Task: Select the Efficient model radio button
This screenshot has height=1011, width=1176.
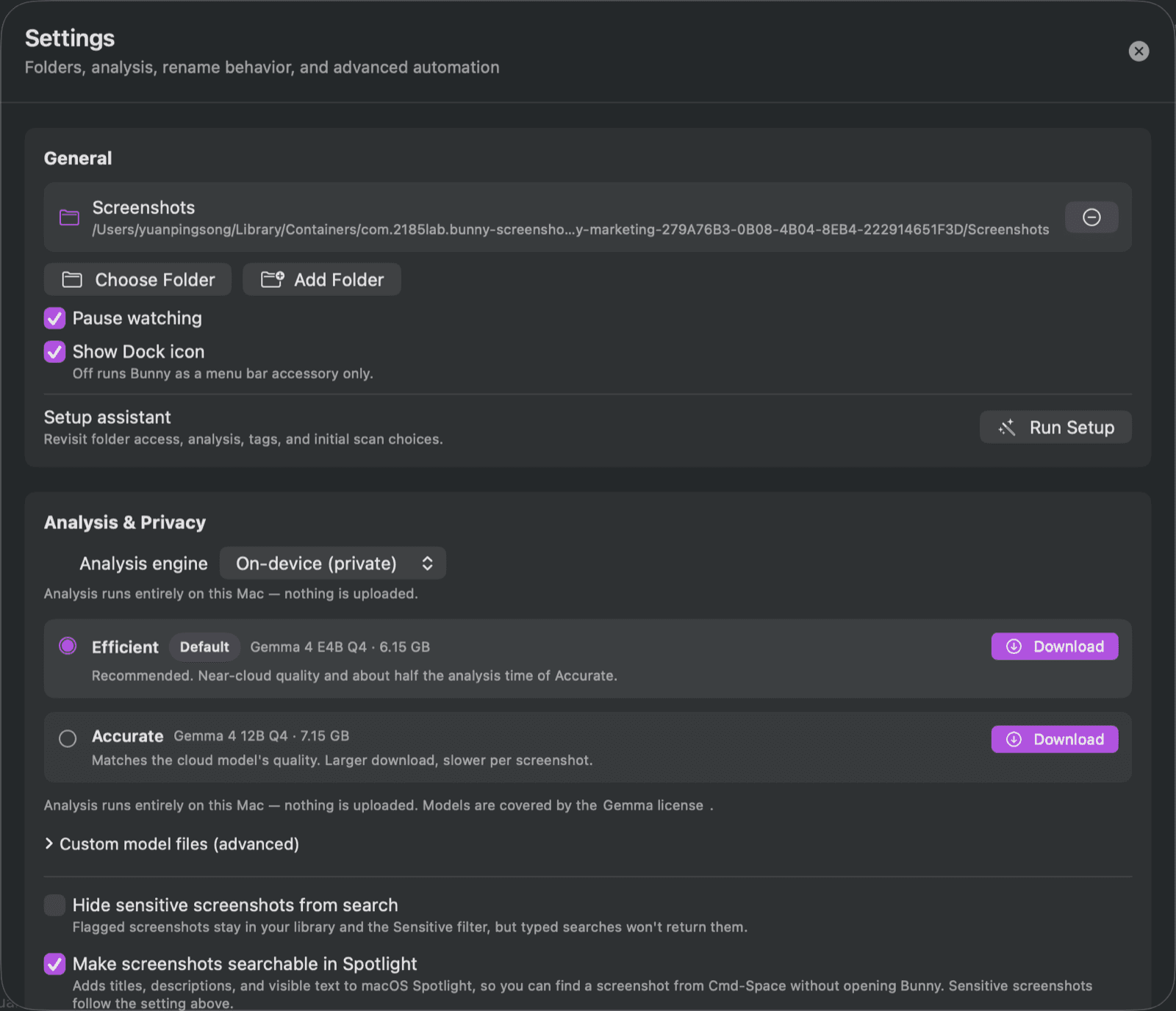Action: [68, 647]
